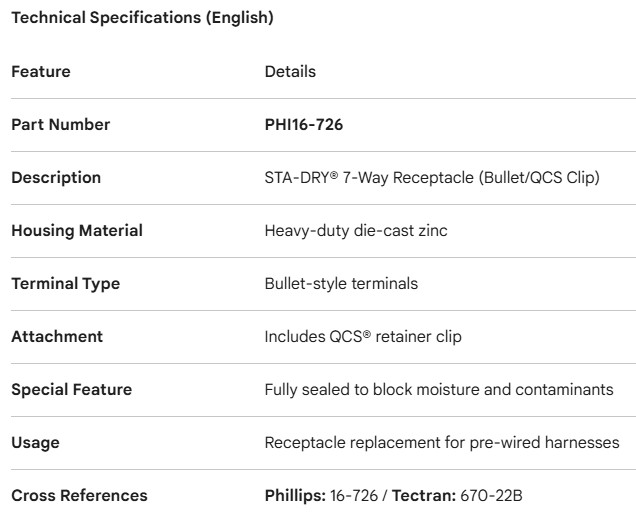Click the Details column header
Viewport: 636px width, 519px height.
[290, 72]
